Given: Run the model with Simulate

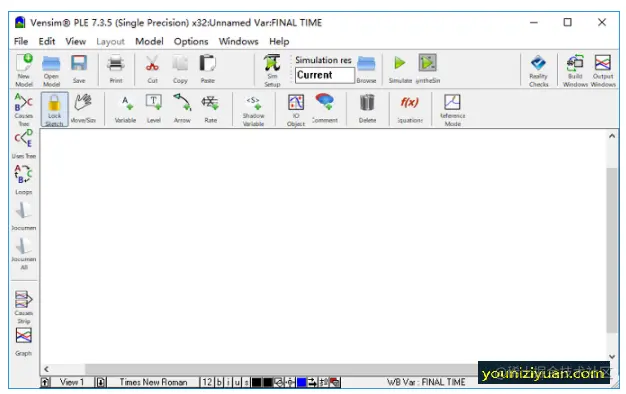Looking at the screenshot, I should click(x=400, y=69).
